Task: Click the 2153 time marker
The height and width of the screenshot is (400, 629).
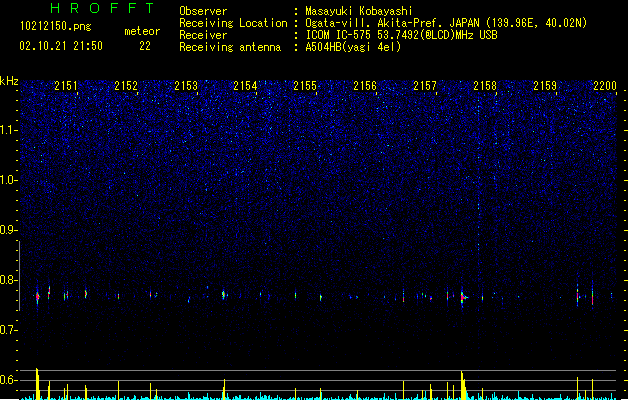Action: (x=186, y=86)
